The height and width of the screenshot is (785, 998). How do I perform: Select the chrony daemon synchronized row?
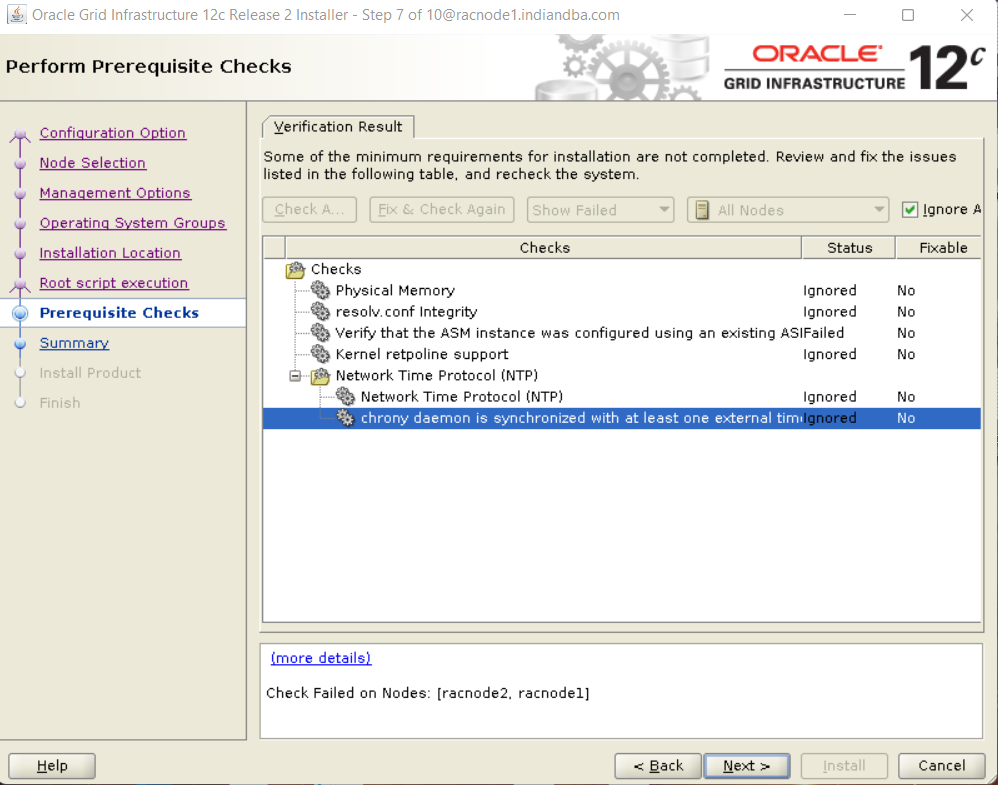pos(622,418)
